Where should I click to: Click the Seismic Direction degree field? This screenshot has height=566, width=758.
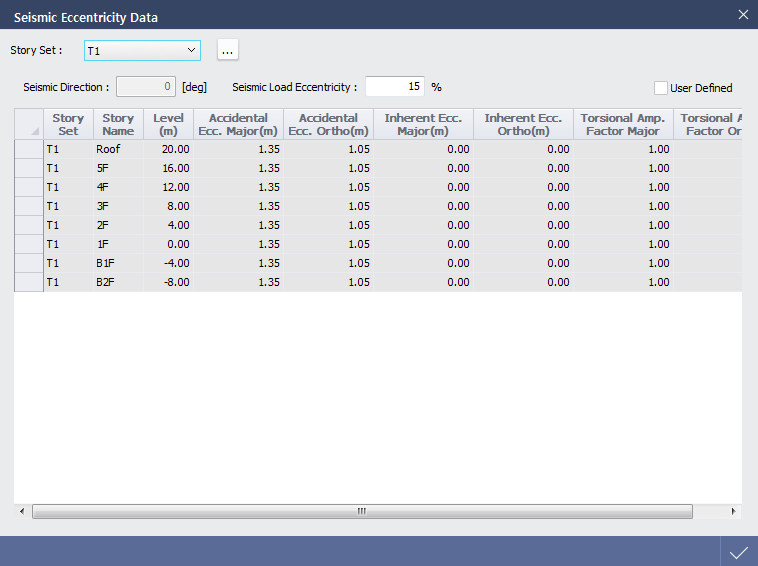146,87
